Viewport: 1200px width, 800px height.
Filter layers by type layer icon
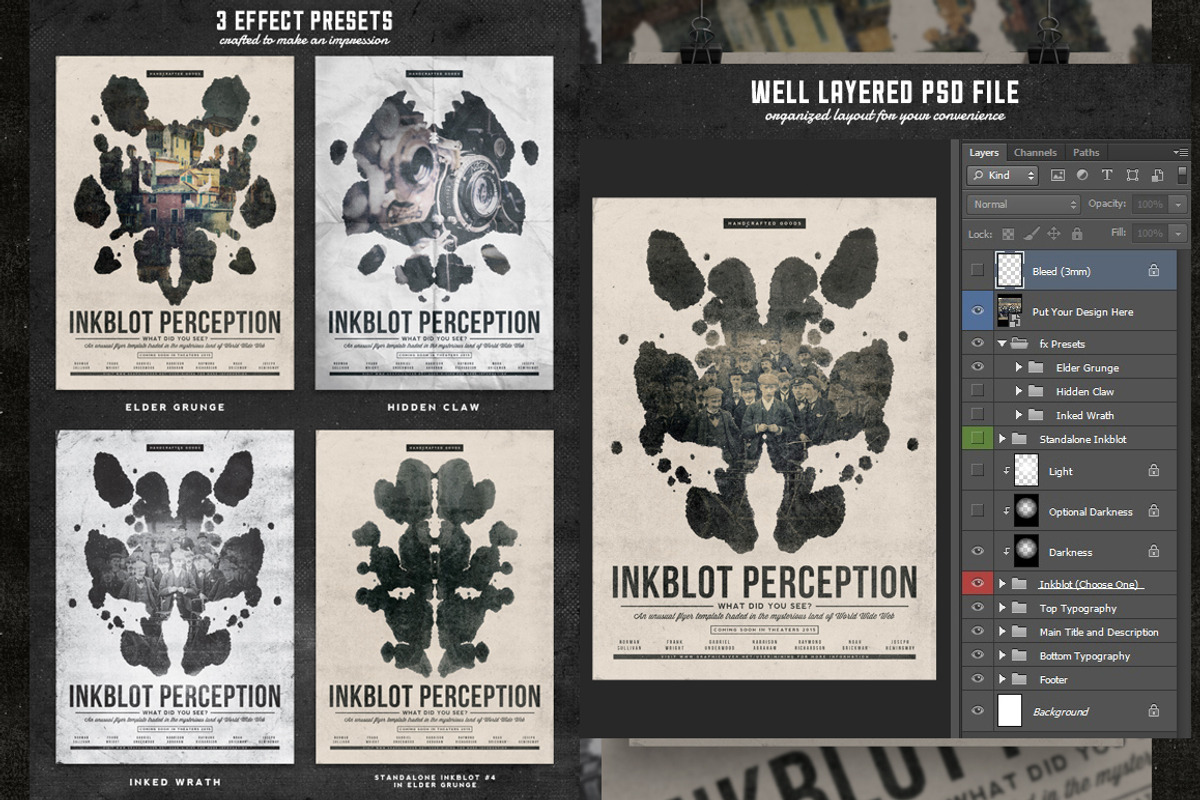click(1107, 175)
